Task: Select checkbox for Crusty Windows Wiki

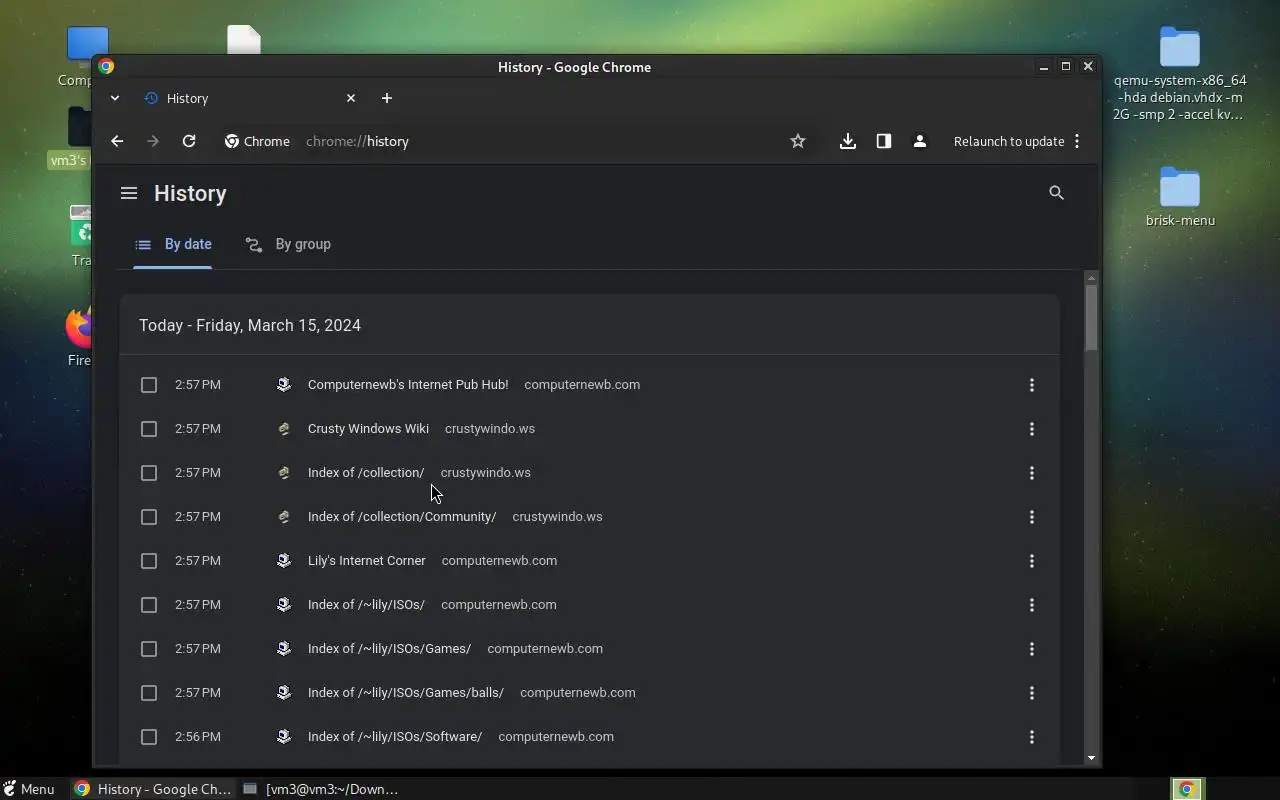Action: (x=149, y=429)
